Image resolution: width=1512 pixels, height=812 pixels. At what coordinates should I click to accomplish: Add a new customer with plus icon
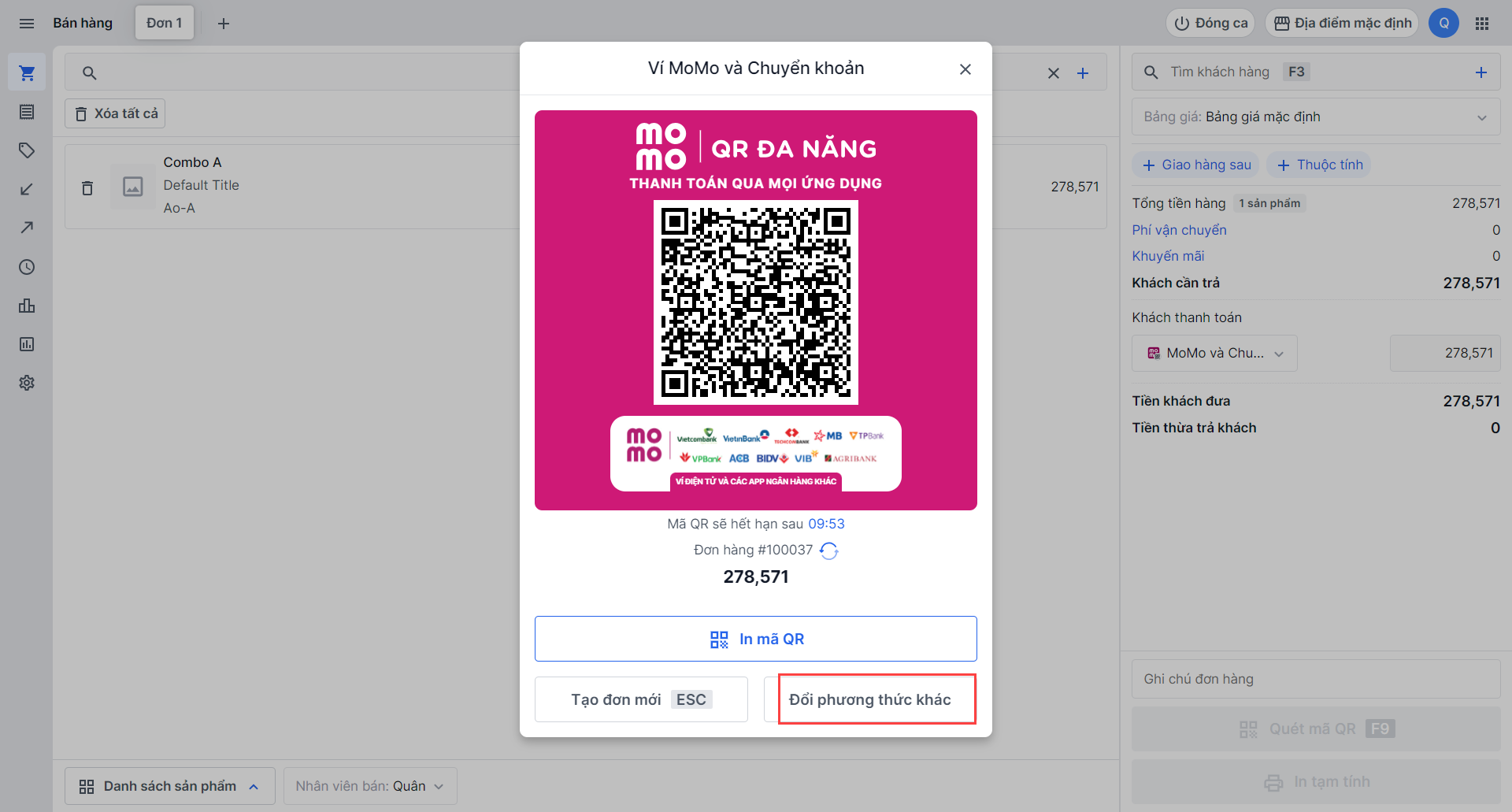pos(1481,72)
